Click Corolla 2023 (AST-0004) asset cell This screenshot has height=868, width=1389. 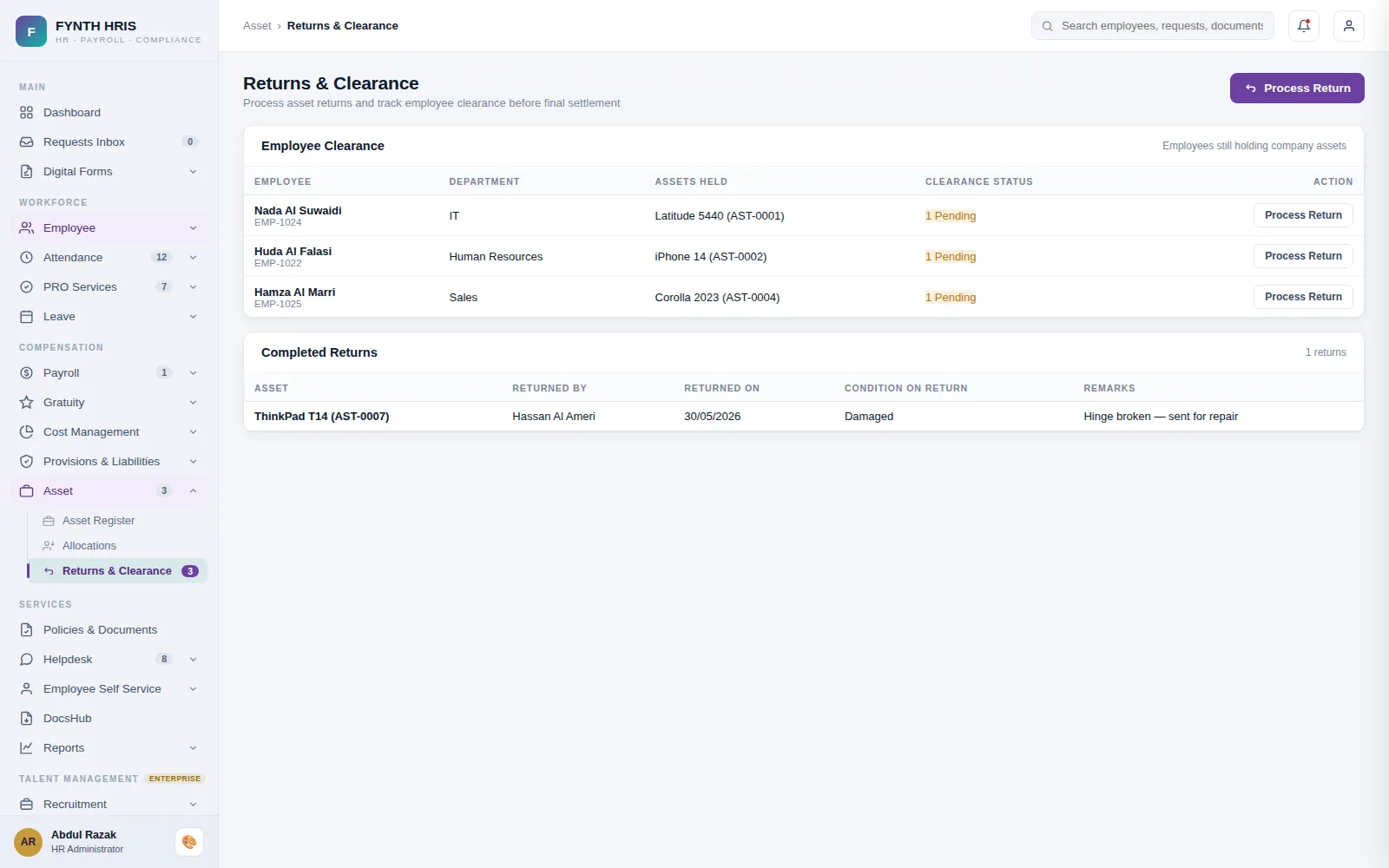(x=717, y=298)
